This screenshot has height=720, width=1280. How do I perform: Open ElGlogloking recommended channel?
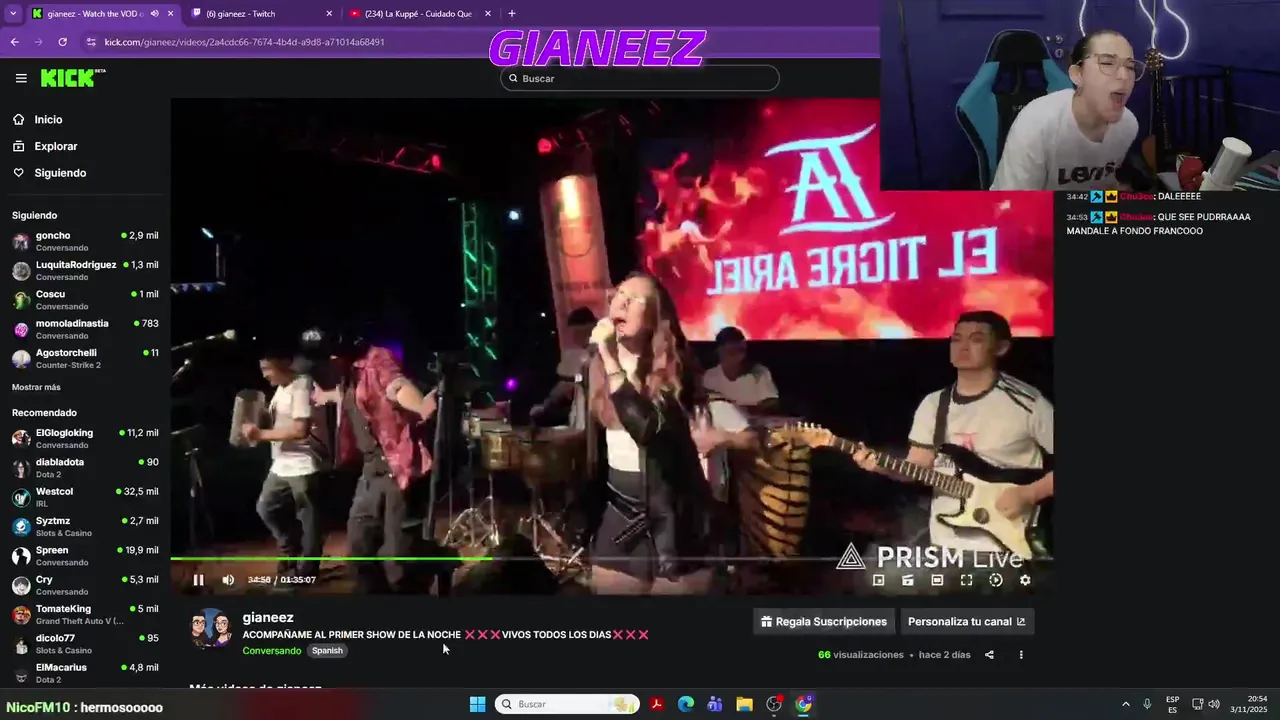coord(85,438)
